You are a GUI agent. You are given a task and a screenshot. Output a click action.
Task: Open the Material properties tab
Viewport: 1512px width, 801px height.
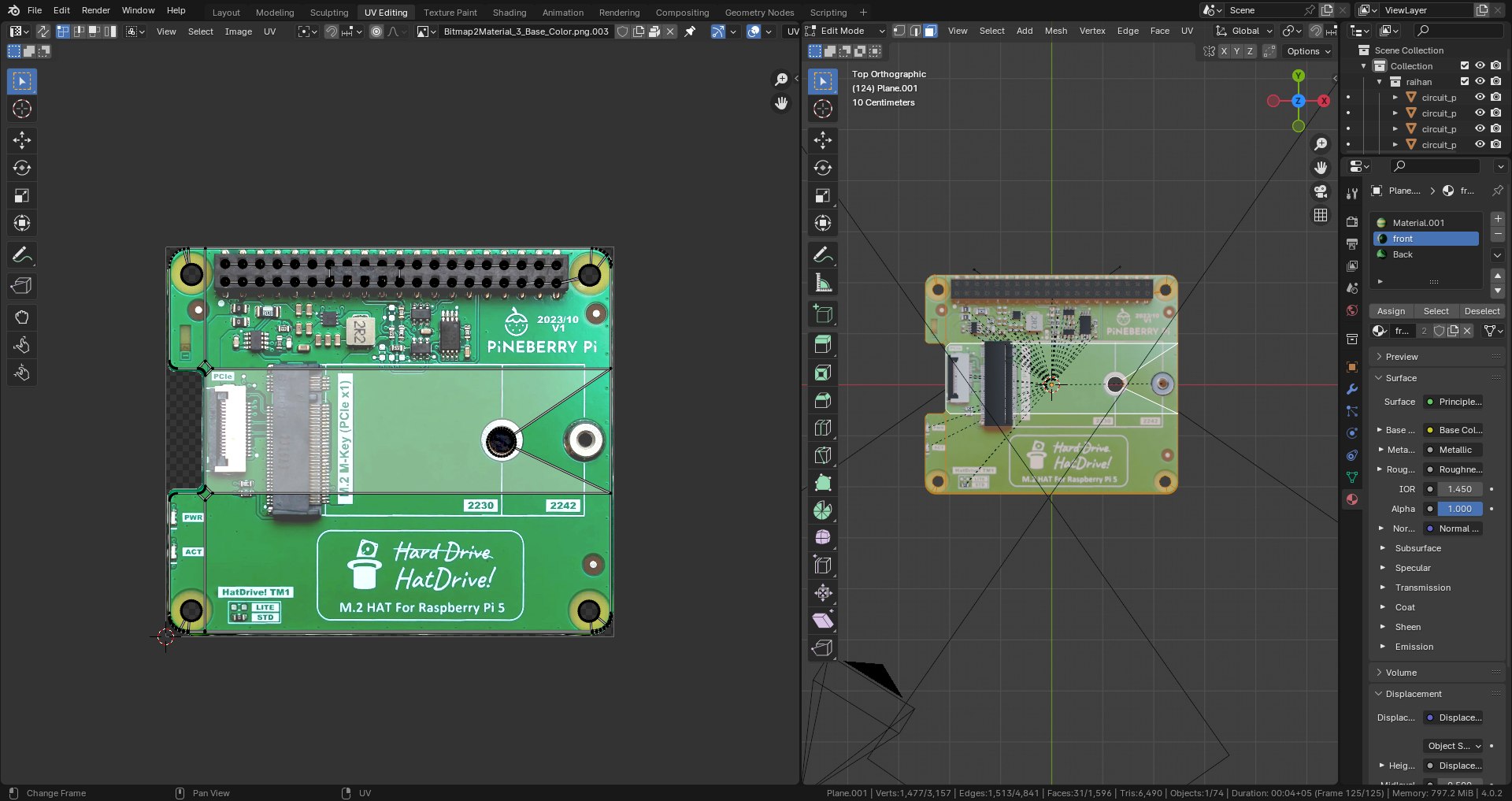[1352, 499]
